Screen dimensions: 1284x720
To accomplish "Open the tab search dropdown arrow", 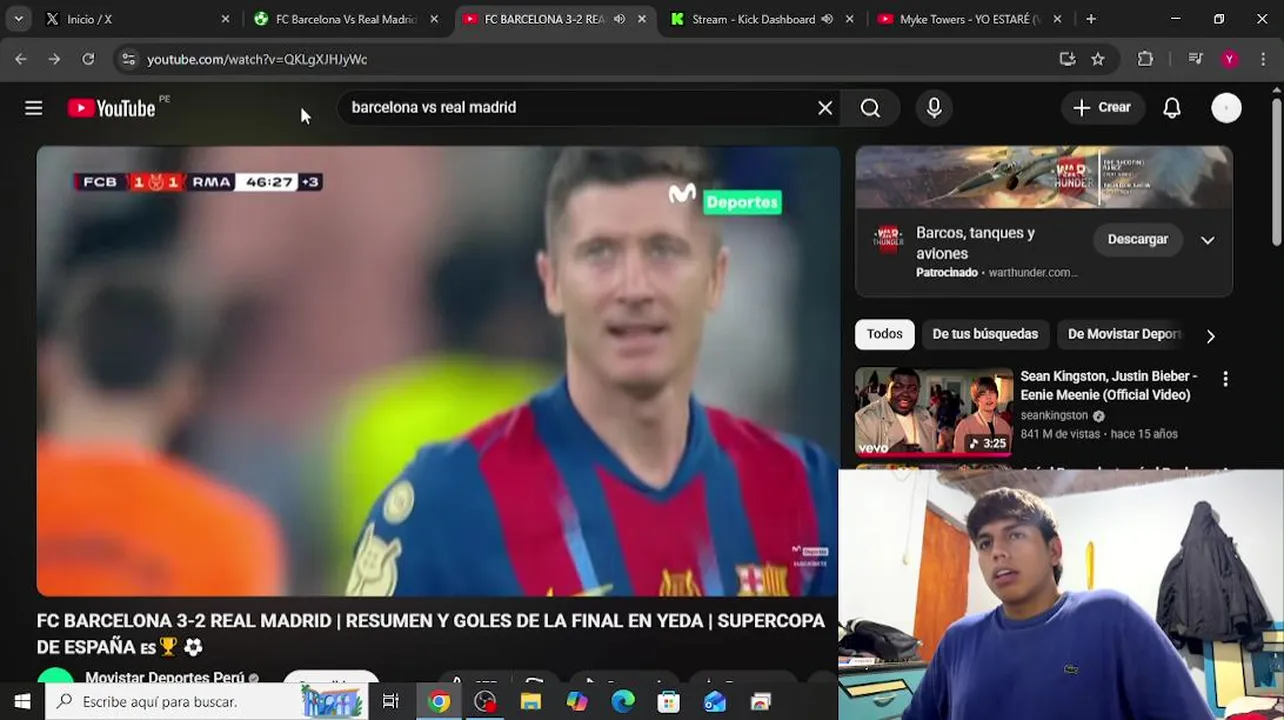I will point(18,19).
